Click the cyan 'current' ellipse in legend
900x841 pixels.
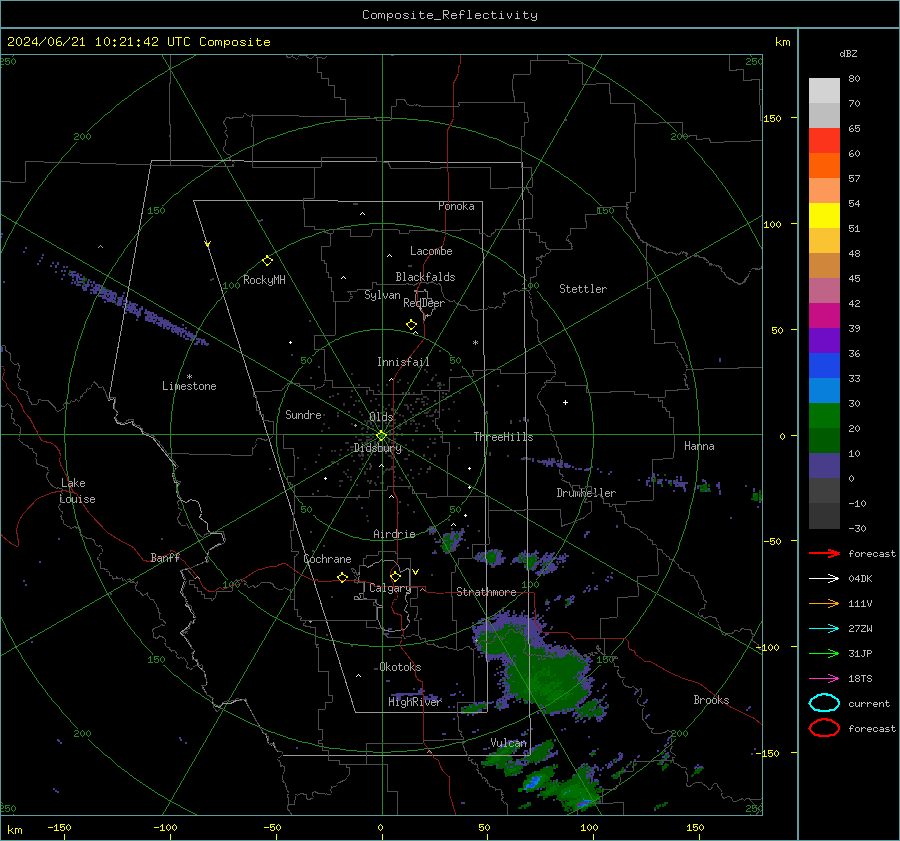[x=824, y=703]
